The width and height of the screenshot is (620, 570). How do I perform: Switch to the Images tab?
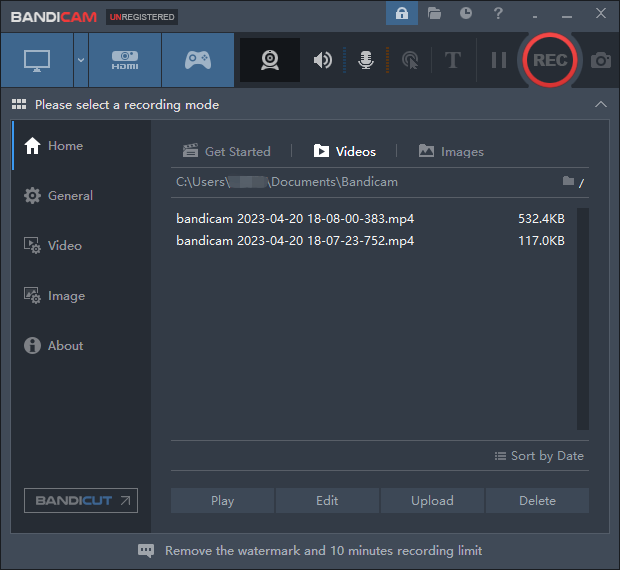(x=451, y=151)
